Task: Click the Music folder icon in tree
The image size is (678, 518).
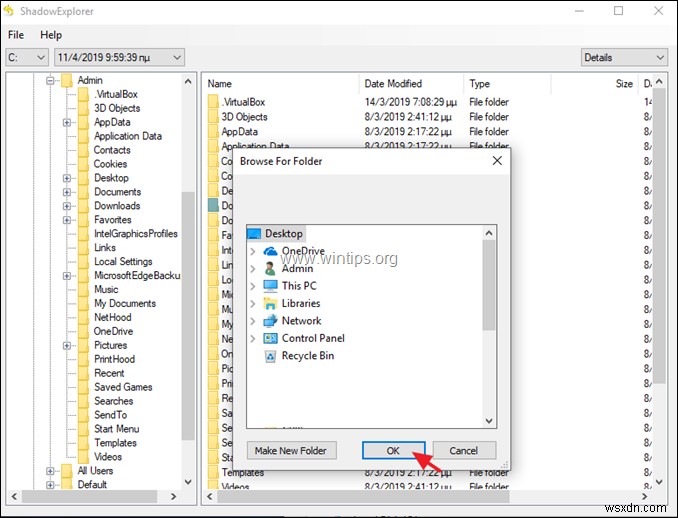Action: point(83,290)
